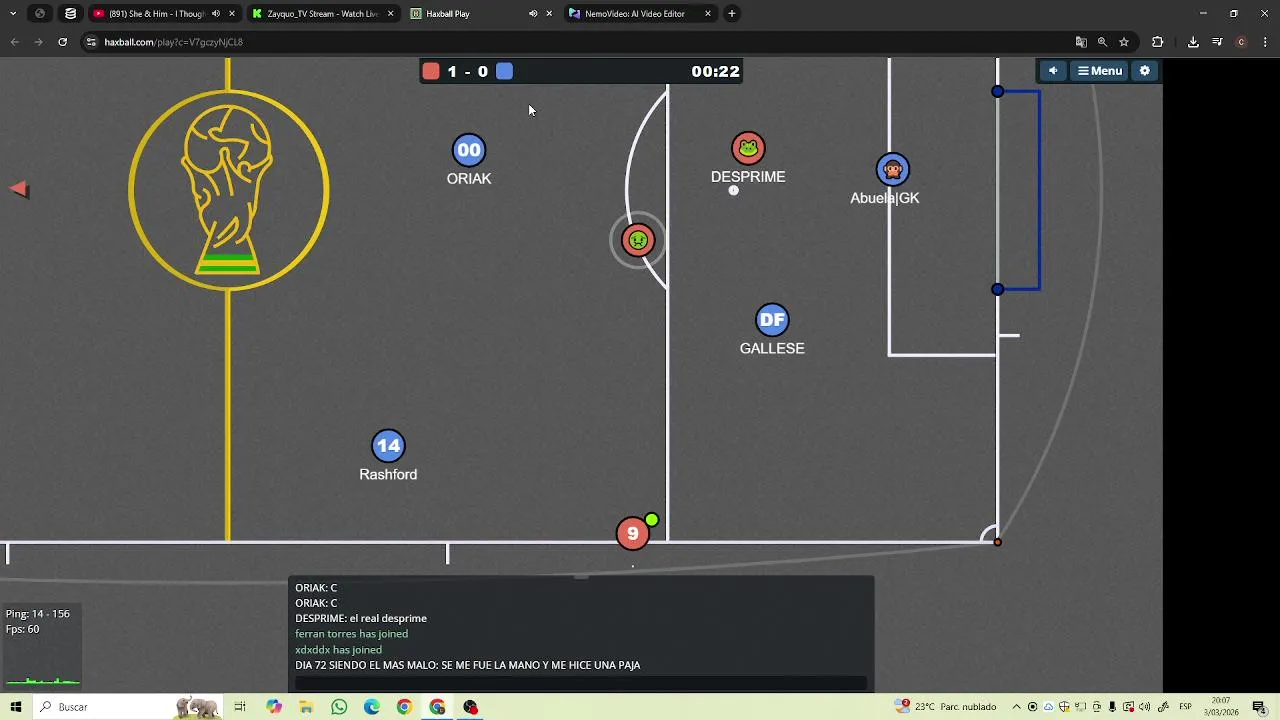
Task: Open the Windows Start menu
Action: [16, 707]
